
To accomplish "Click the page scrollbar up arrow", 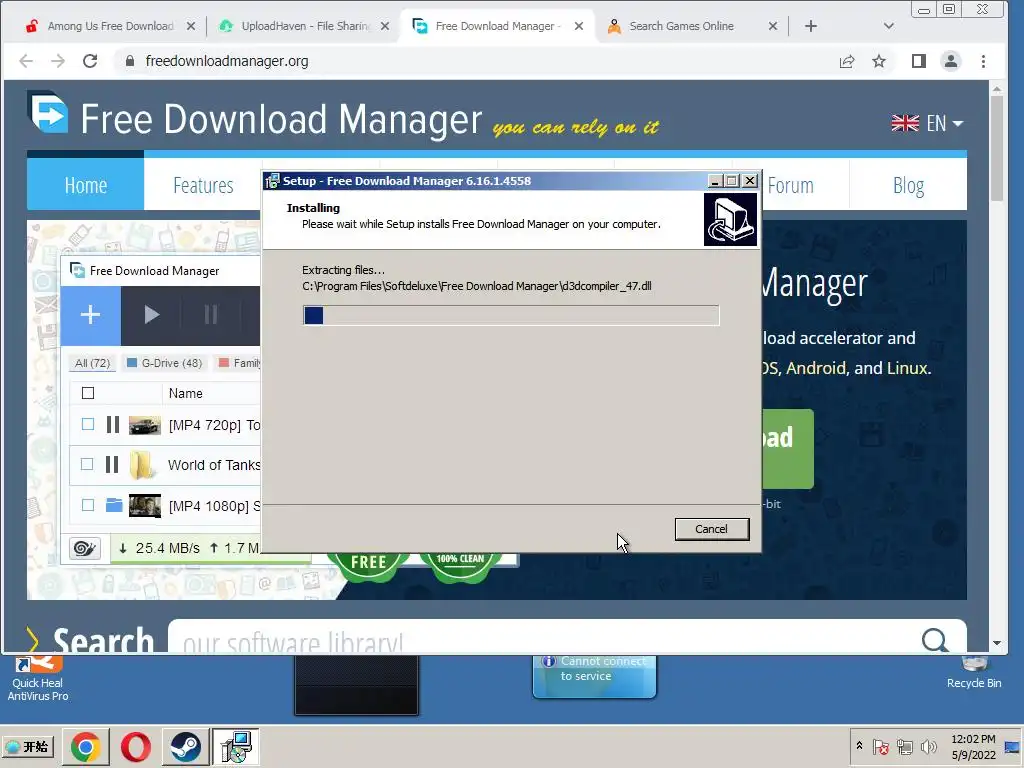I will [997, 89].
